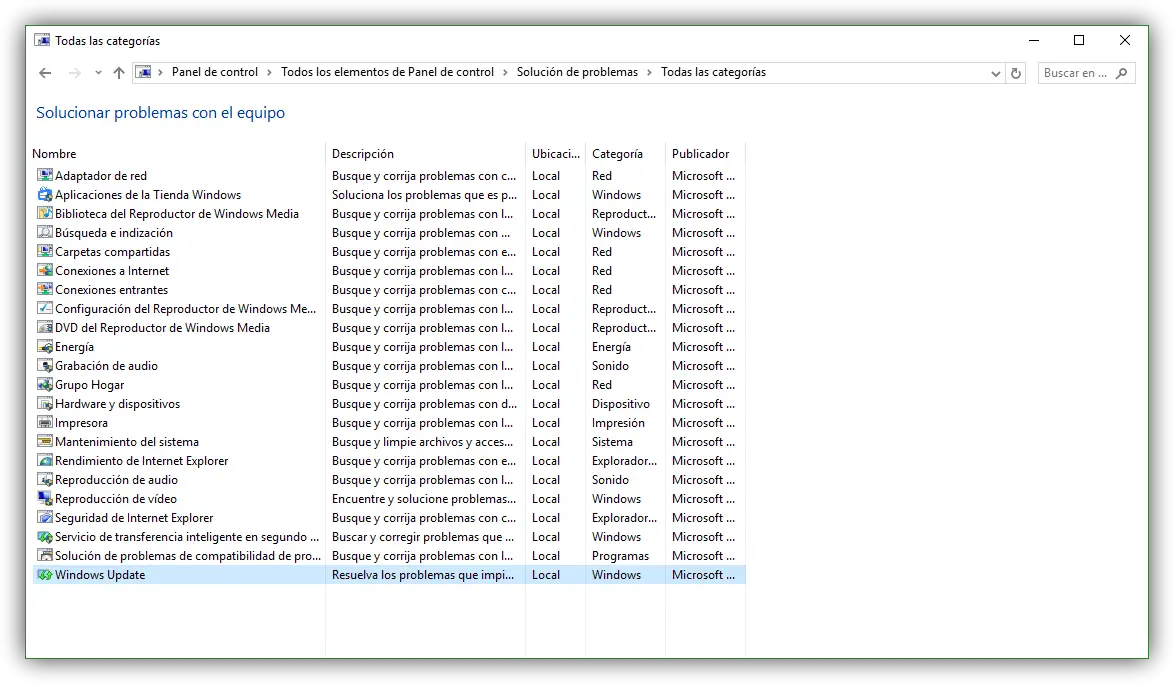Select the Energía entry name
The width and height of the screenshot is (1174, 684).
(x=74, y=347)
